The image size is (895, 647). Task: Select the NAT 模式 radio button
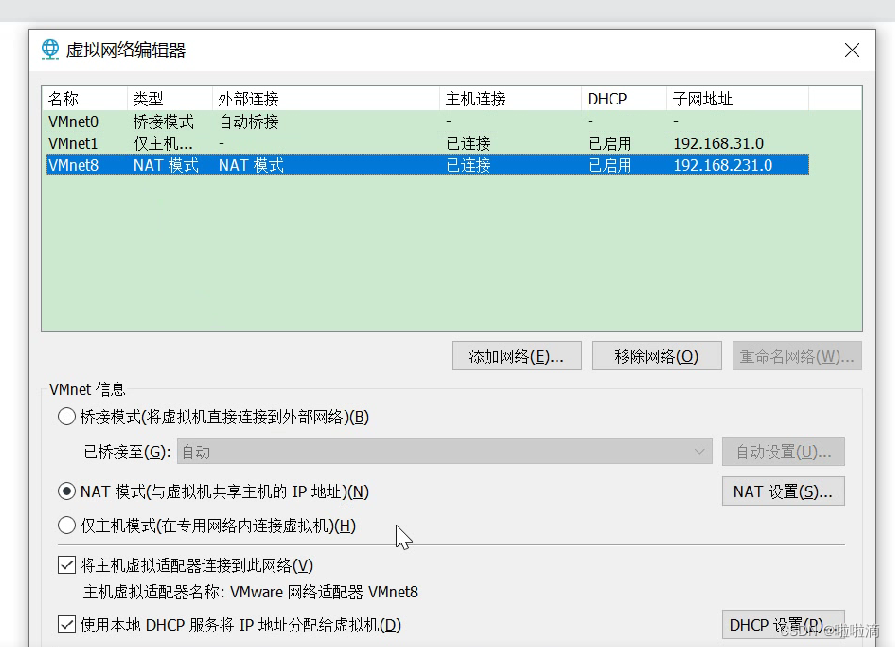(x=67, y=491)
